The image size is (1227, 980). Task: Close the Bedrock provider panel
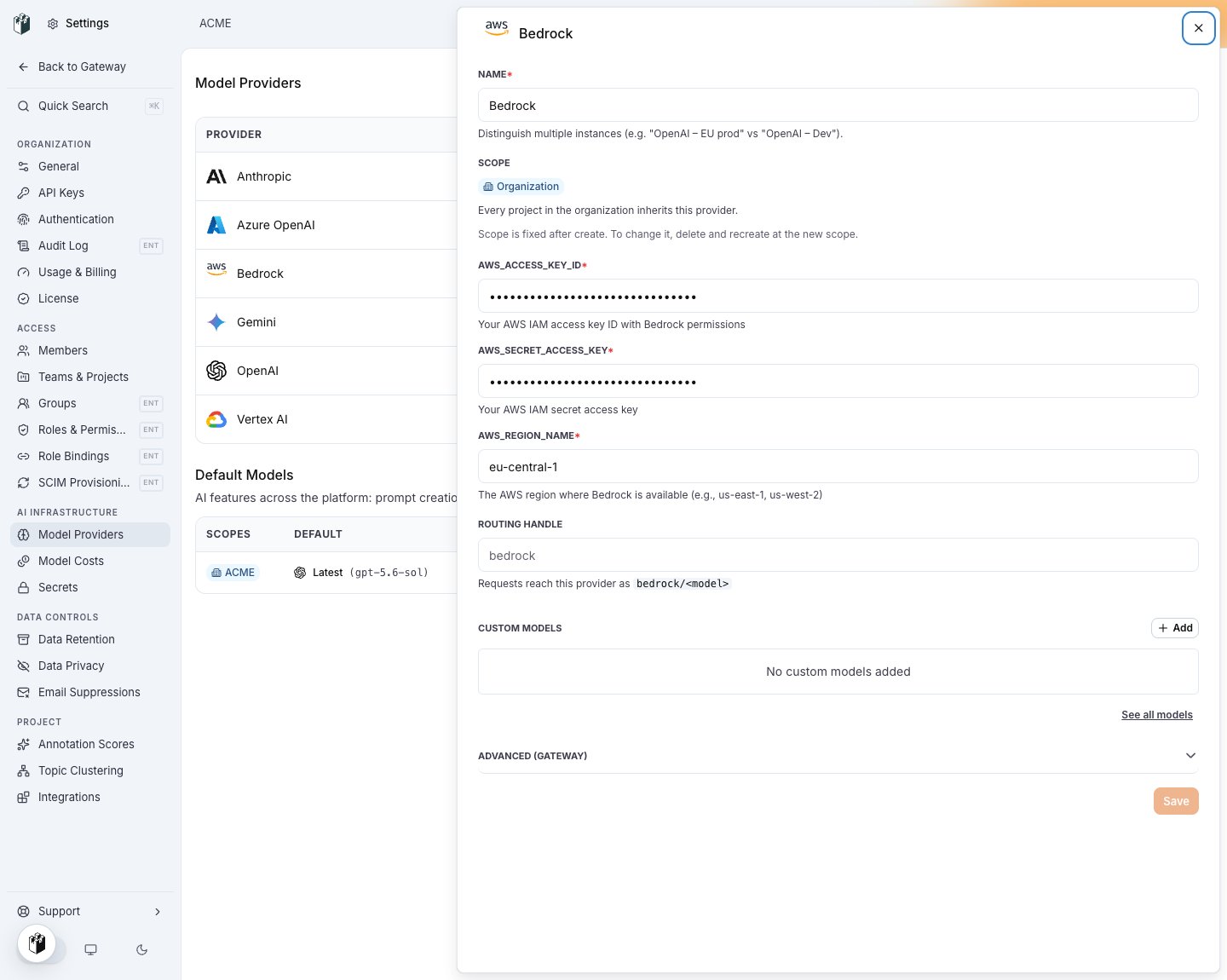[1198, 28]
